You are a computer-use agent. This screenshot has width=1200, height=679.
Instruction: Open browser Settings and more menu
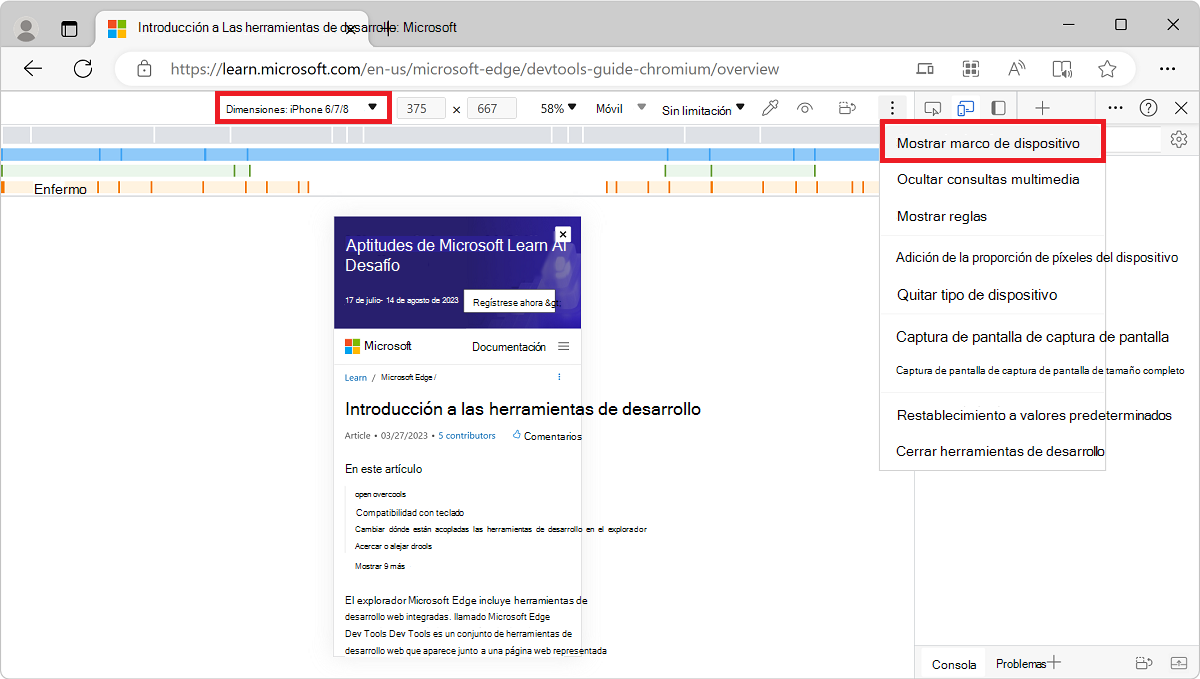click(1167, 69)
